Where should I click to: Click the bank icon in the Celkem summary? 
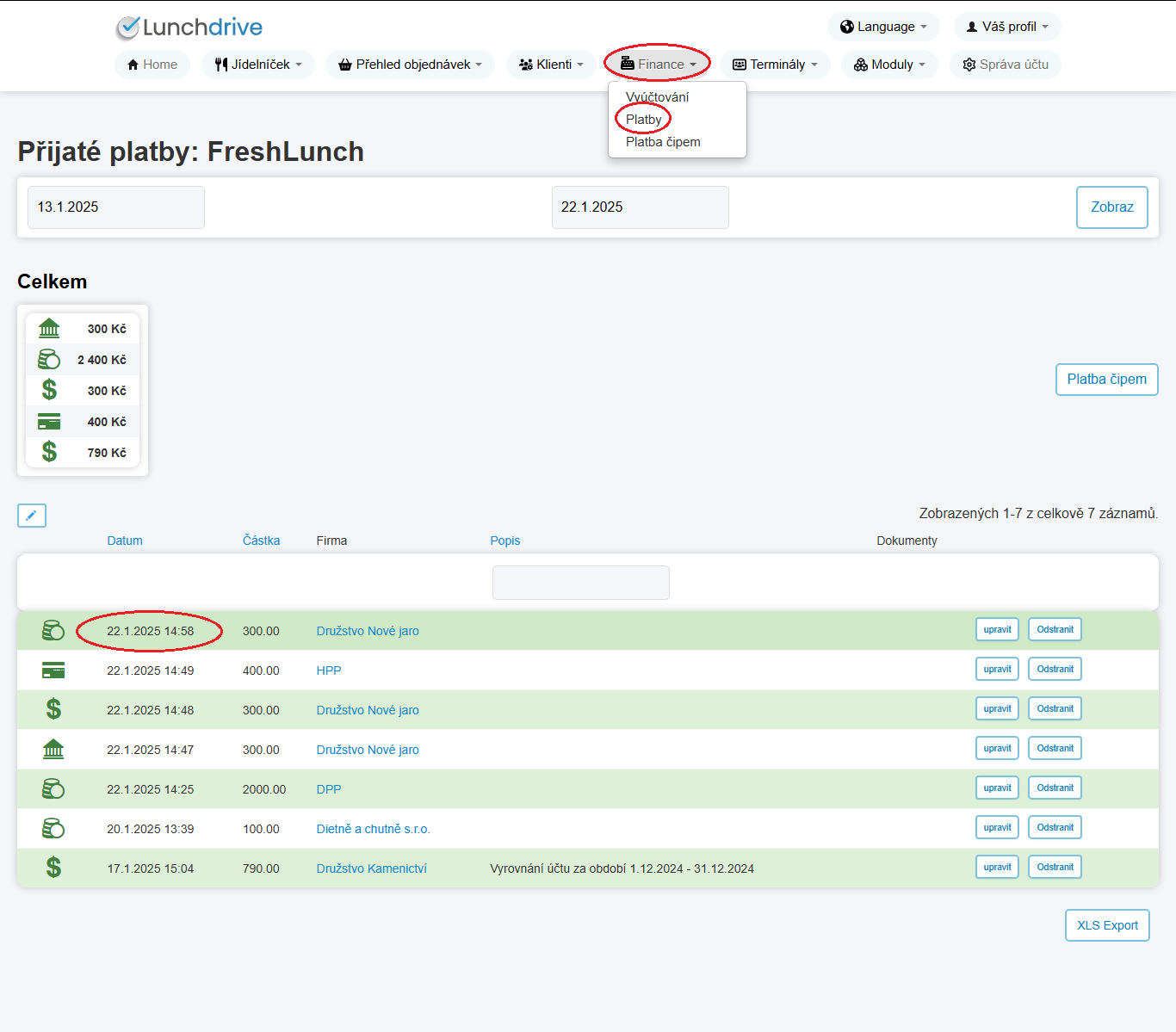pos(49,329)
